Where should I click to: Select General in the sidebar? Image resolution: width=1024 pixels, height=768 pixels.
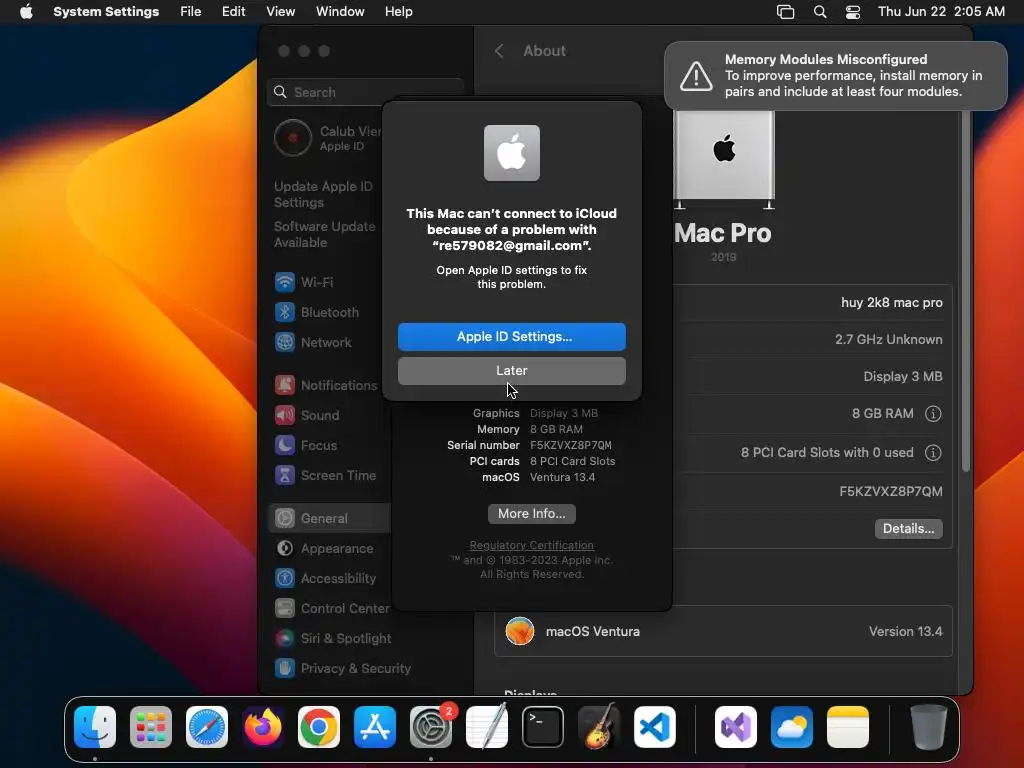pyautogui.click(x=330, y=519)
